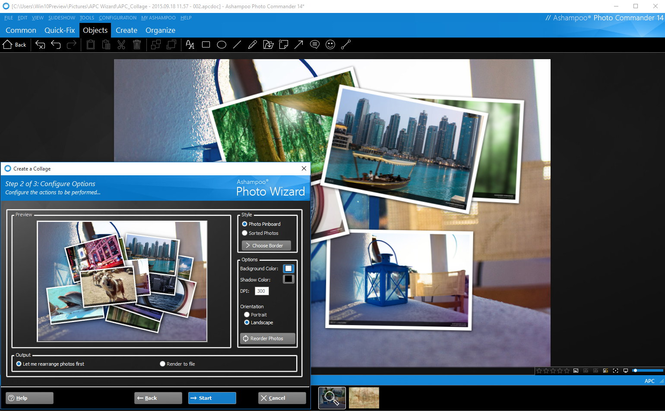
Task: Click the first rating star
Action: point(539,371)
